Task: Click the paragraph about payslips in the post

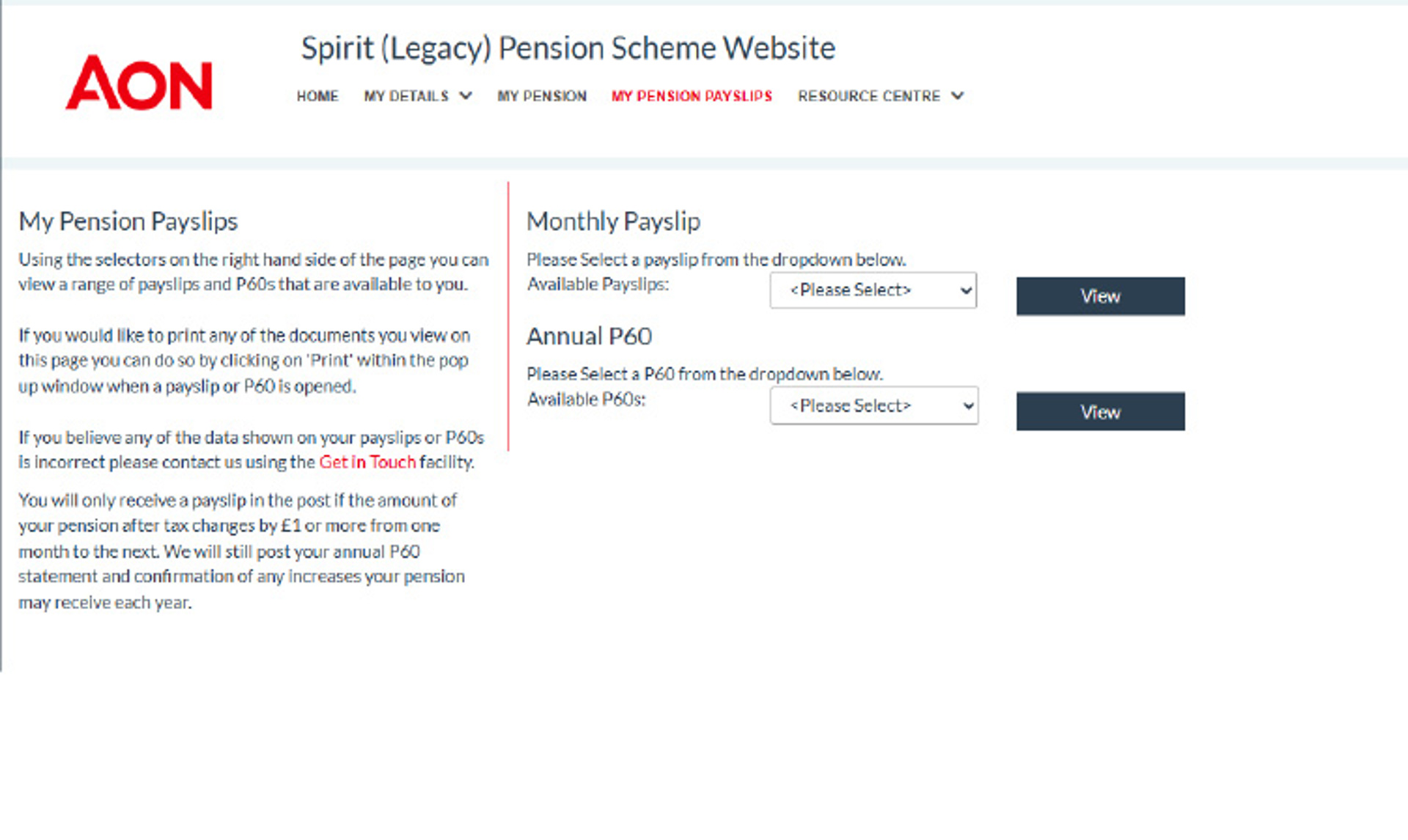Action: 241,551
